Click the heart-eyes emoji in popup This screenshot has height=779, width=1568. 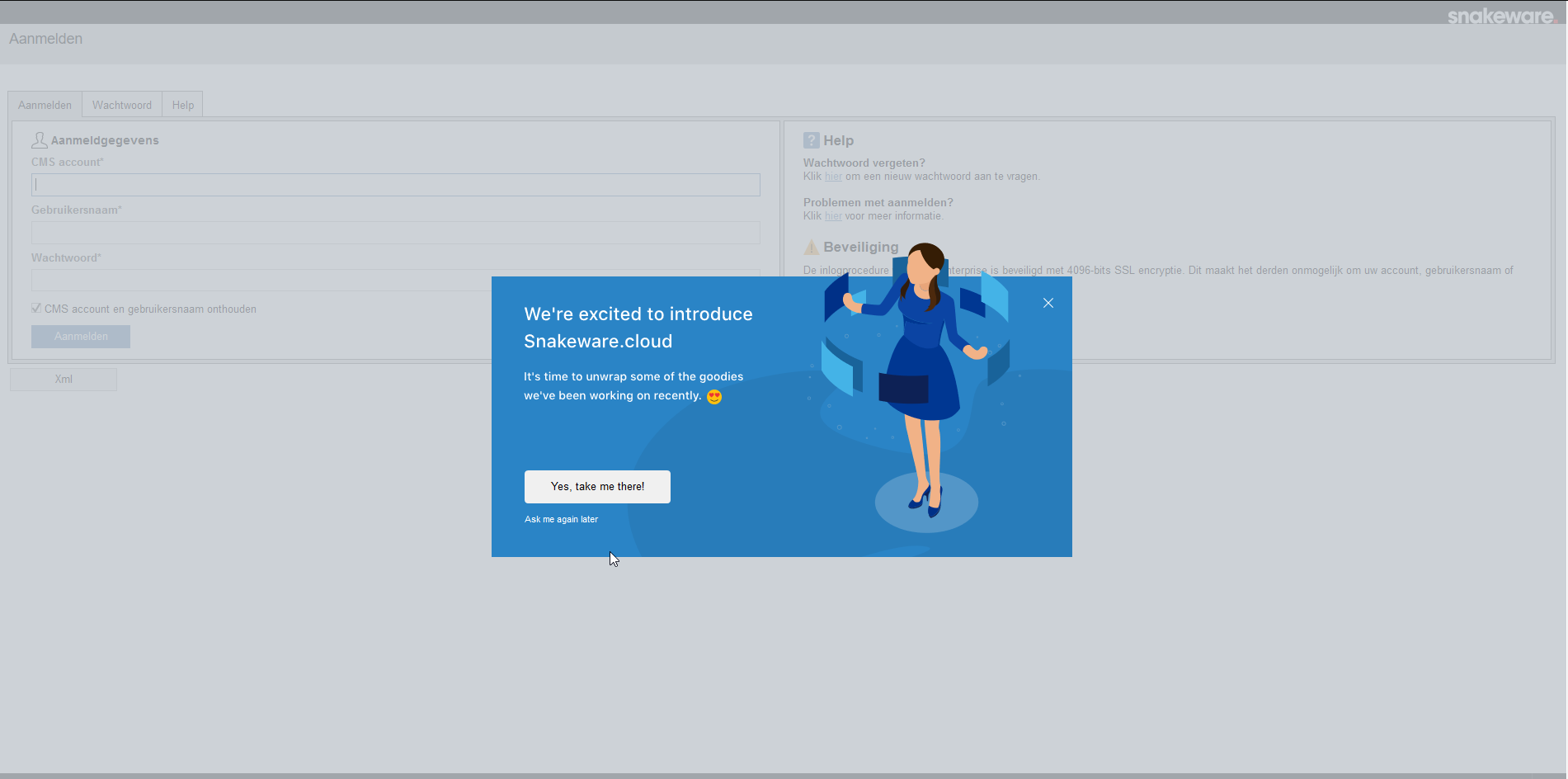[x=714, y=396]
